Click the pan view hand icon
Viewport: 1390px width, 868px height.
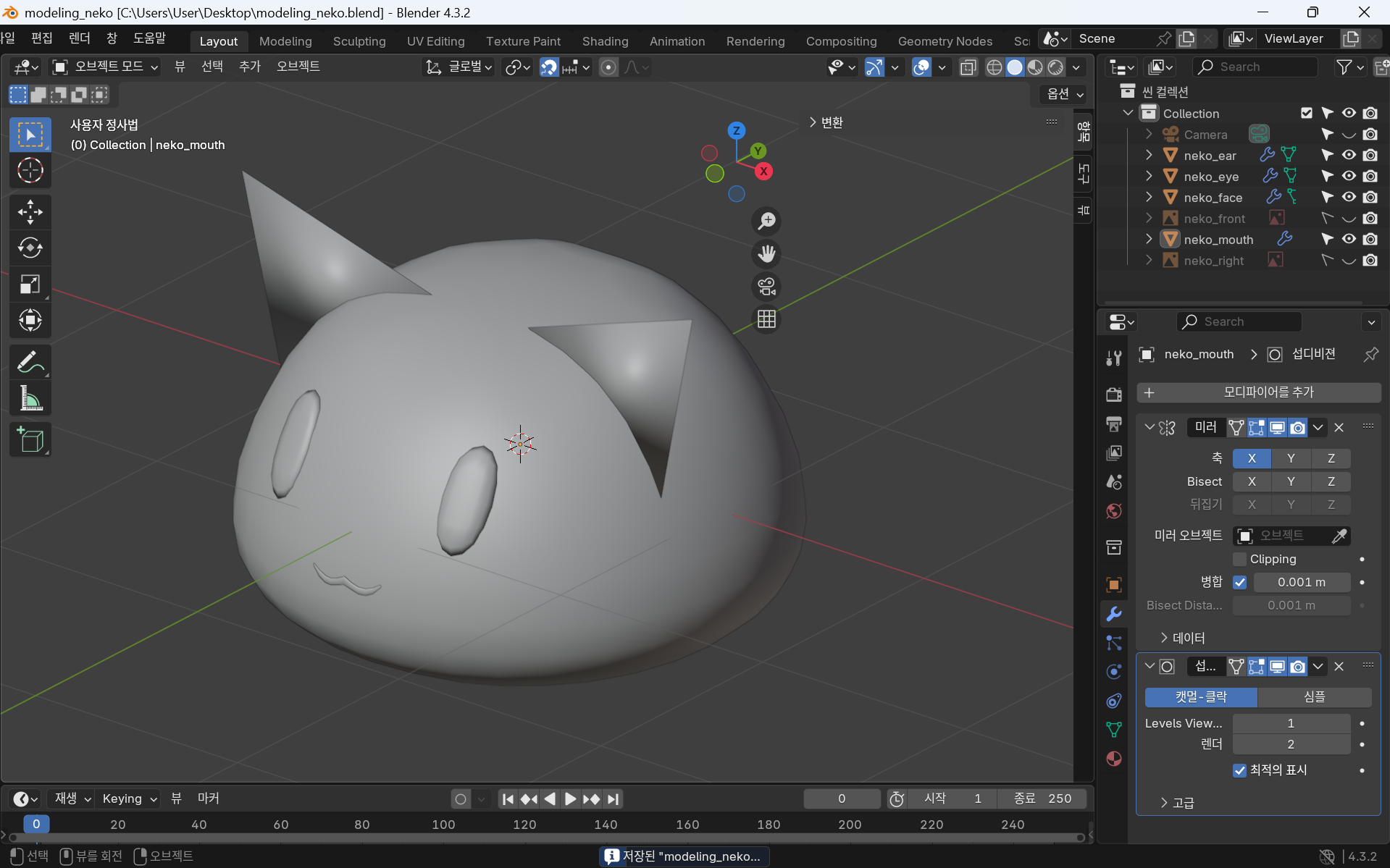pyautogui.click(x=766, y=253)
